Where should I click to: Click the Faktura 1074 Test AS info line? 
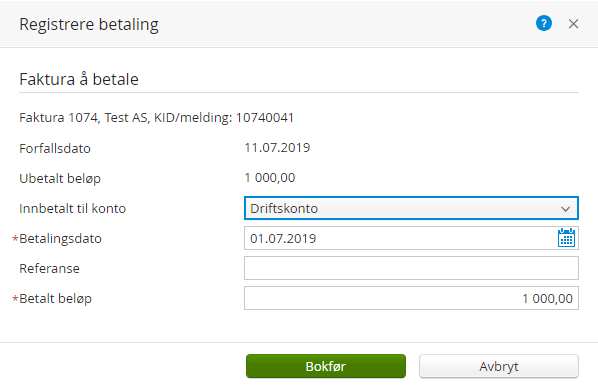(x=156, y=118)
